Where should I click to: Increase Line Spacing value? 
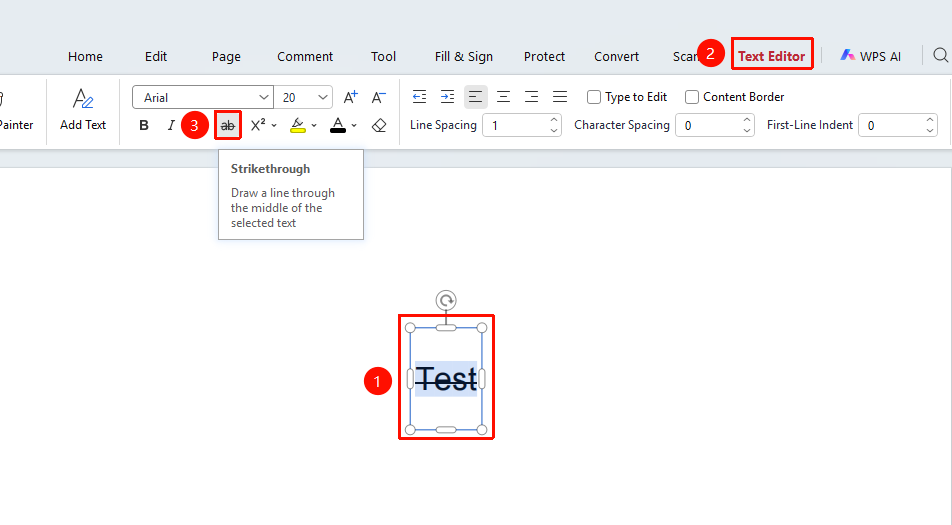pyautogui.click(x=554, y=120)
